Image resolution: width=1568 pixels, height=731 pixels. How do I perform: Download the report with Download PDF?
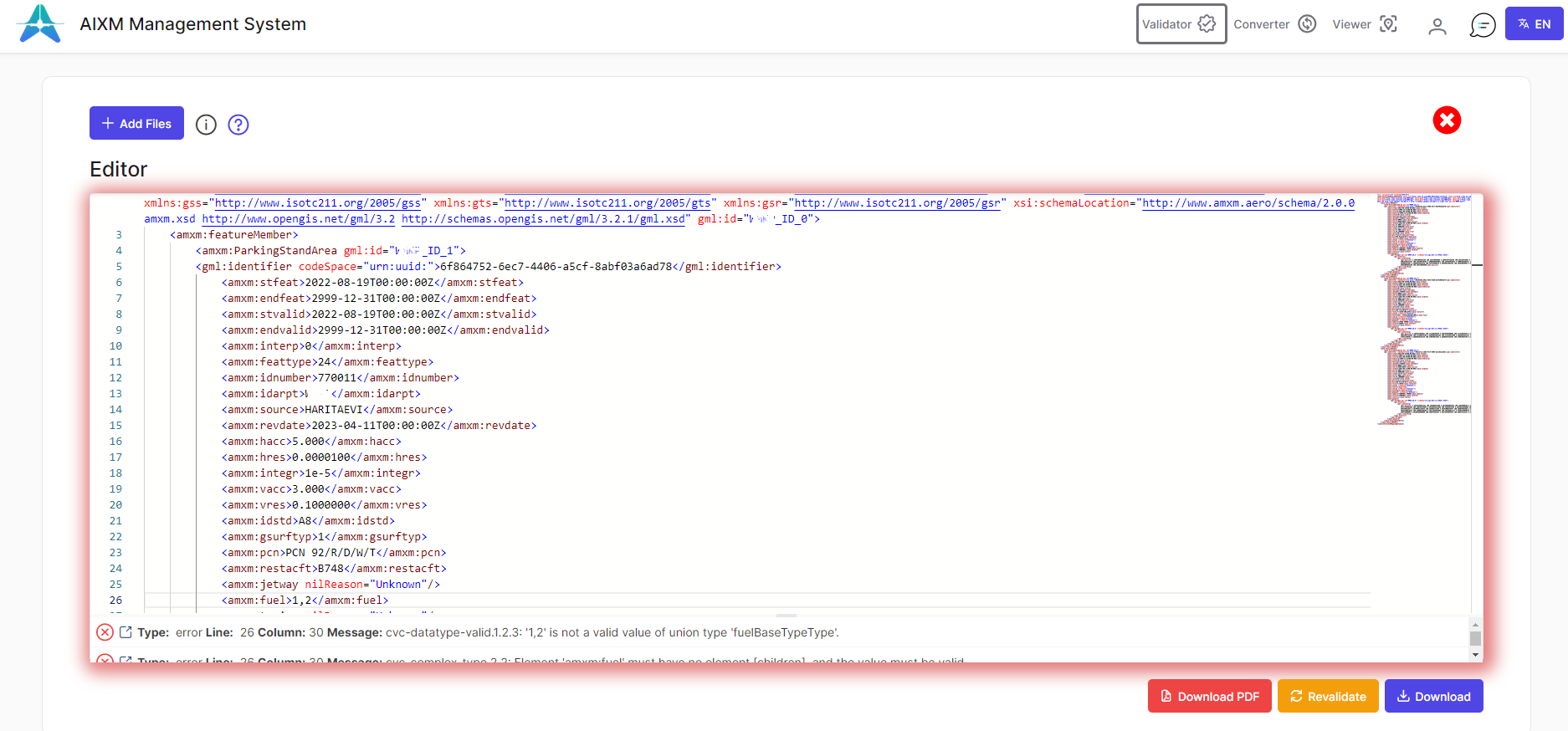pos(1209,696)
